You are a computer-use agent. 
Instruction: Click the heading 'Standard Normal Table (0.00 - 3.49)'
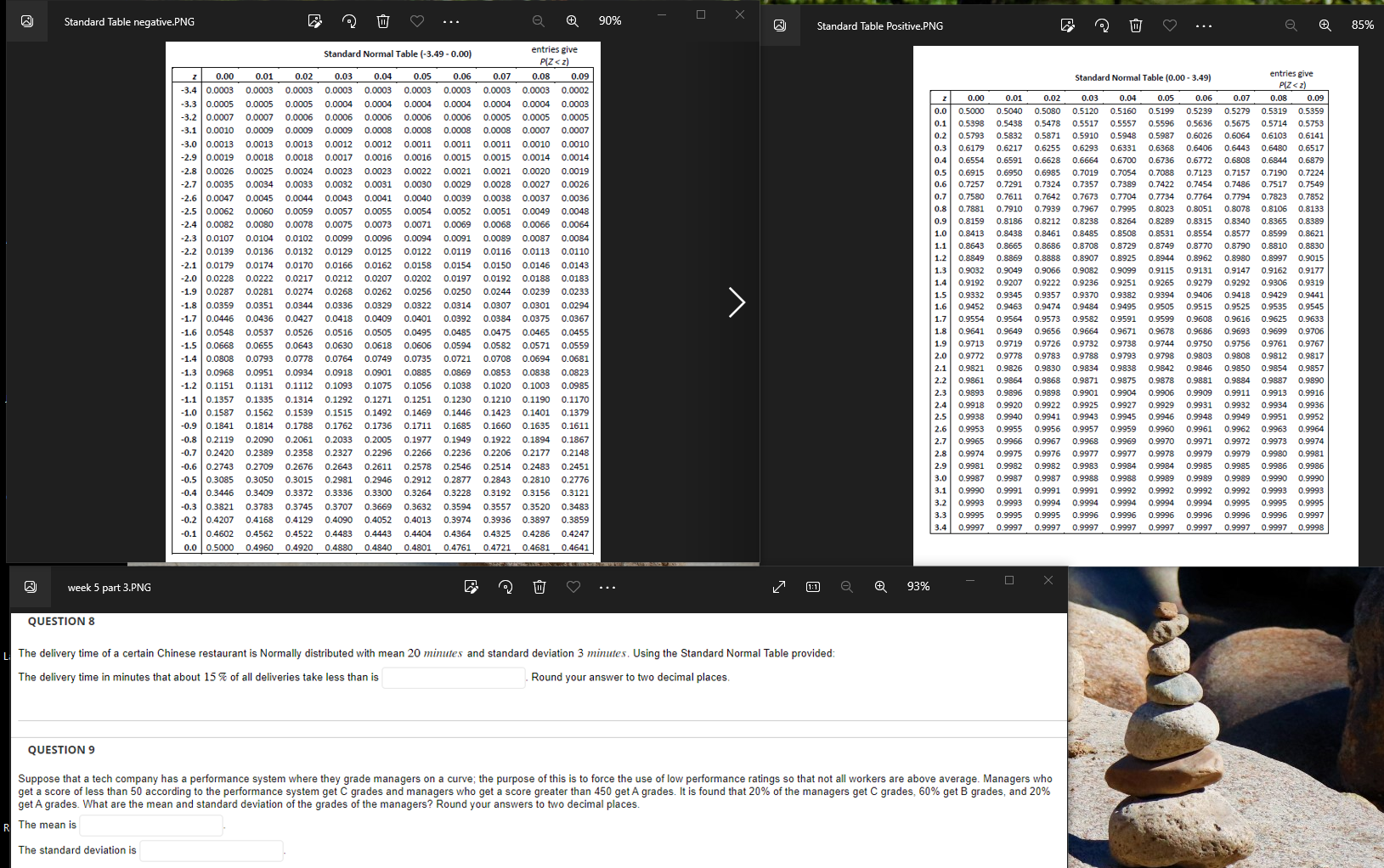click(1143, 78)
